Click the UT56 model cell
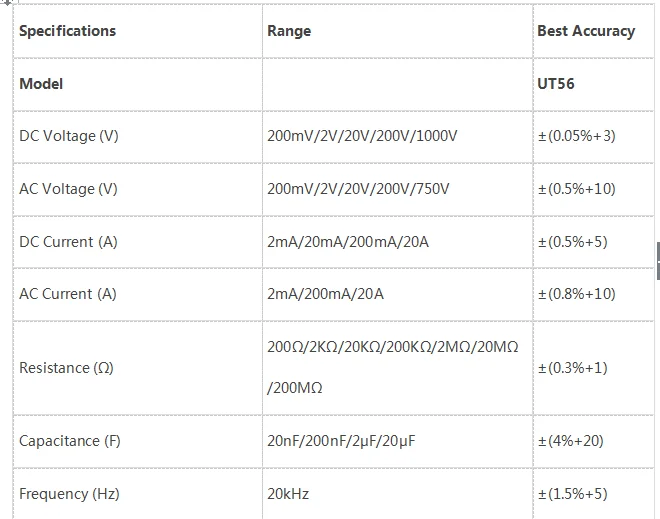 click(594, 84)
